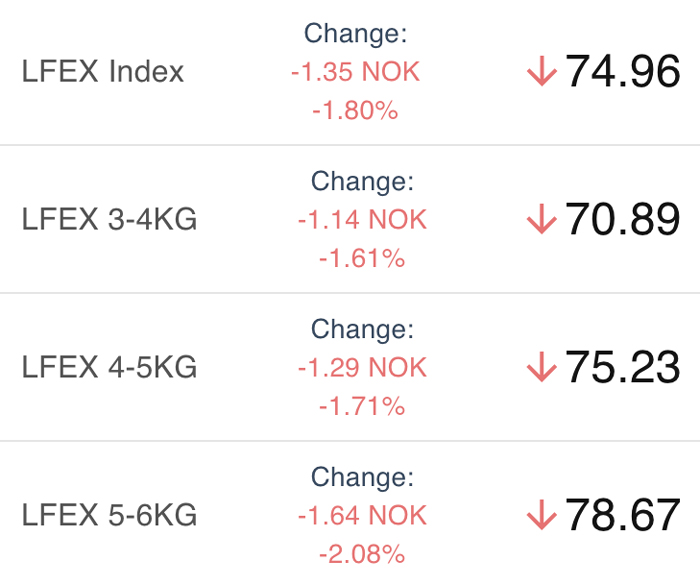The image size is (700, 585).
Task: Click the red down arrow beside 70.89
Action: [542, 219]
